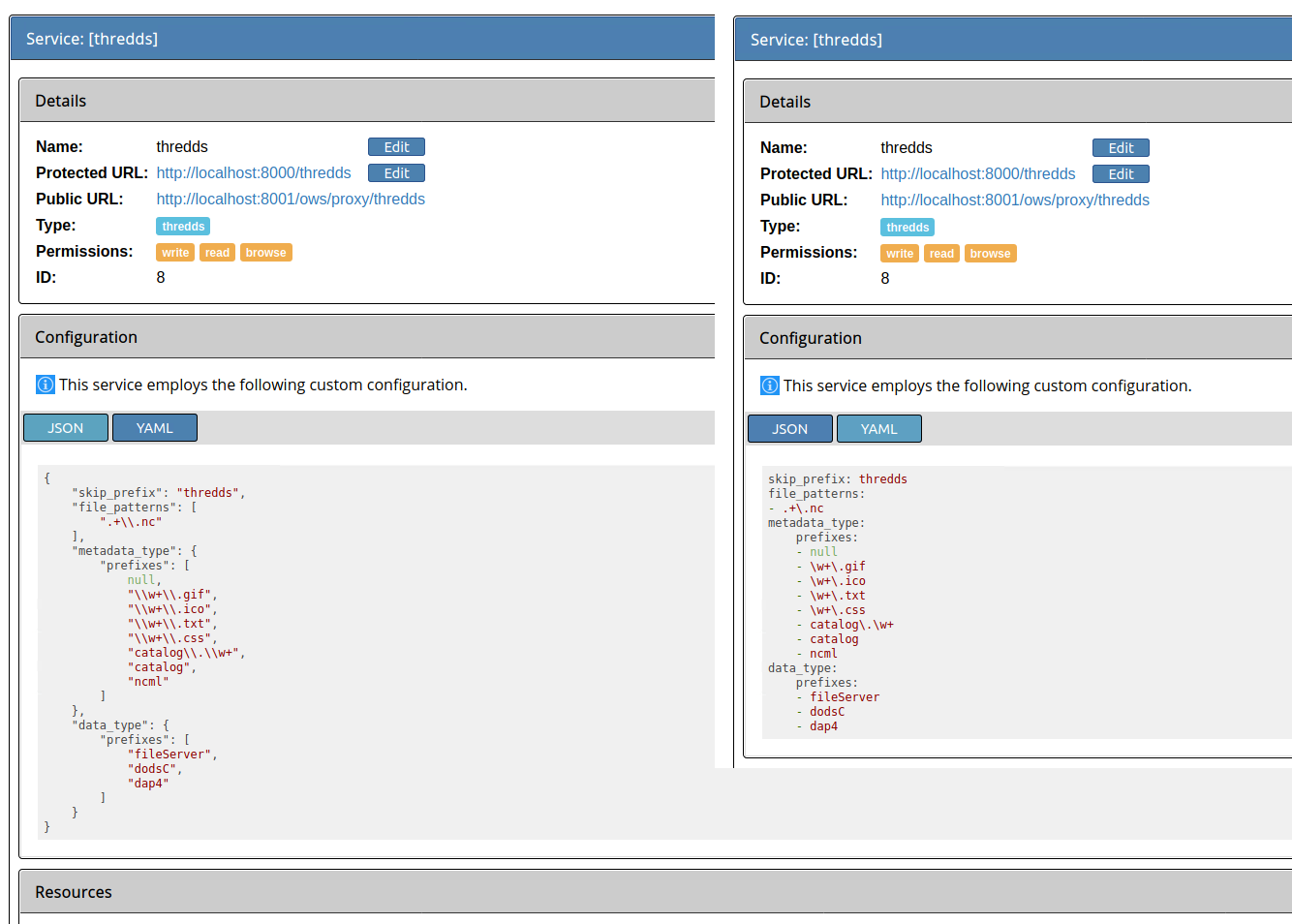The width and height of the screenshot is (1292, 924).
Task: Click the write permission badge in left panel
Action: [x=175, y=253]
